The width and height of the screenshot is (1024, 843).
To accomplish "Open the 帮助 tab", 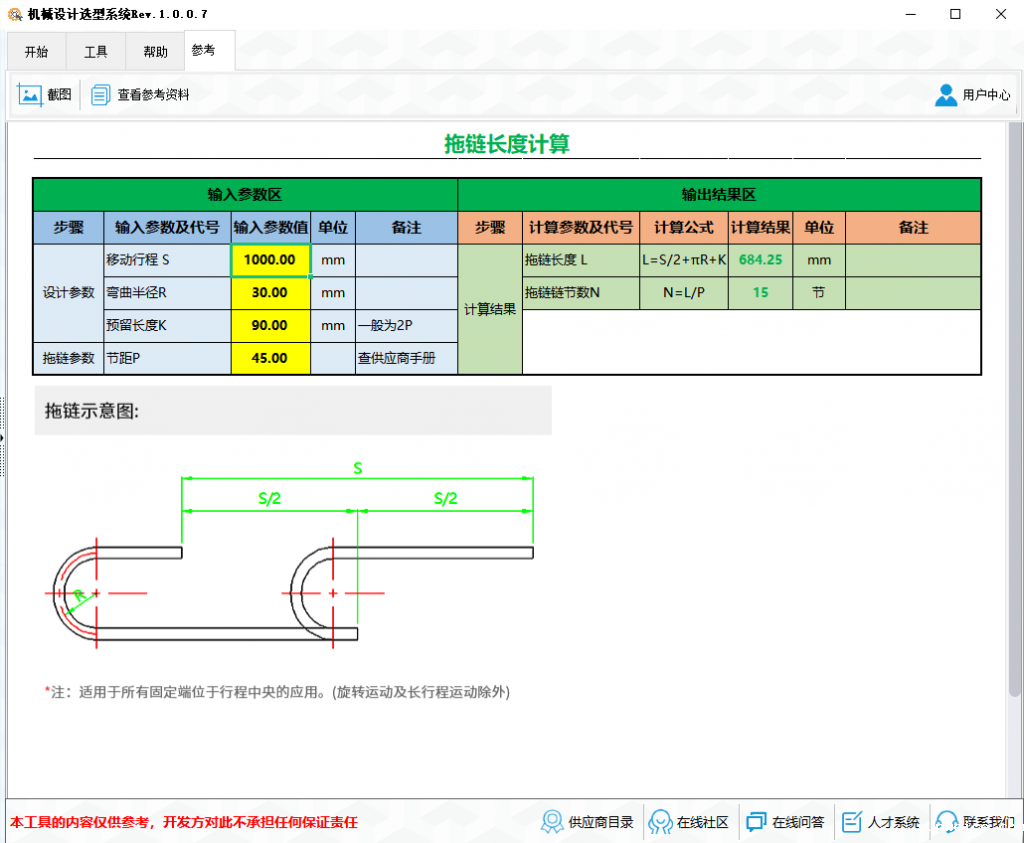I will pyautogui.click(x=155, y=51).
